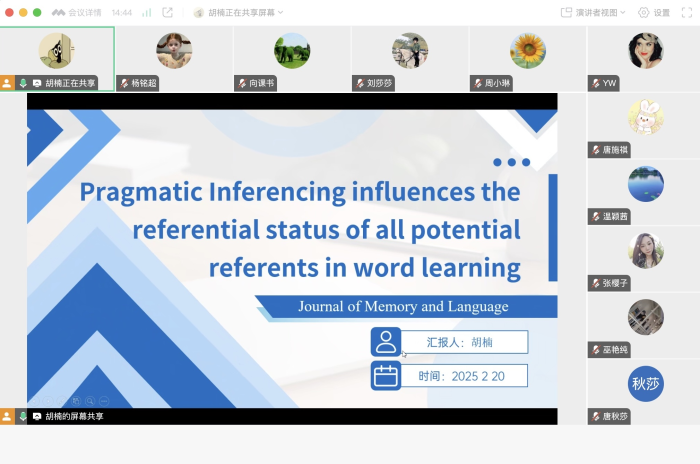Click the 秋莎 avatar circle
The image size is (700, 464).
pos(645,384)
